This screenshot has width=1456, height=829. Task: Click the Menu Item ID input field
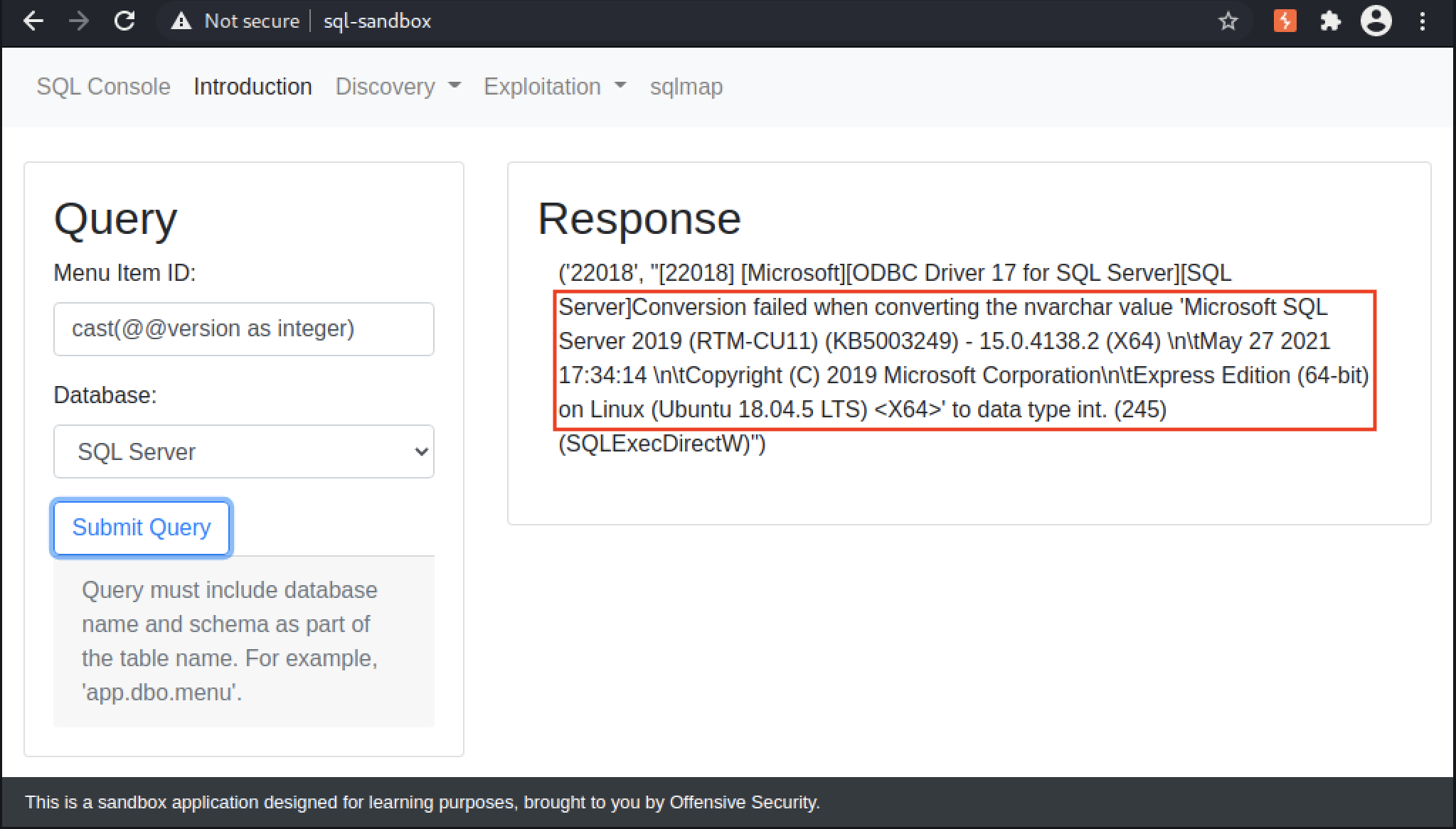tap(244, 329)
